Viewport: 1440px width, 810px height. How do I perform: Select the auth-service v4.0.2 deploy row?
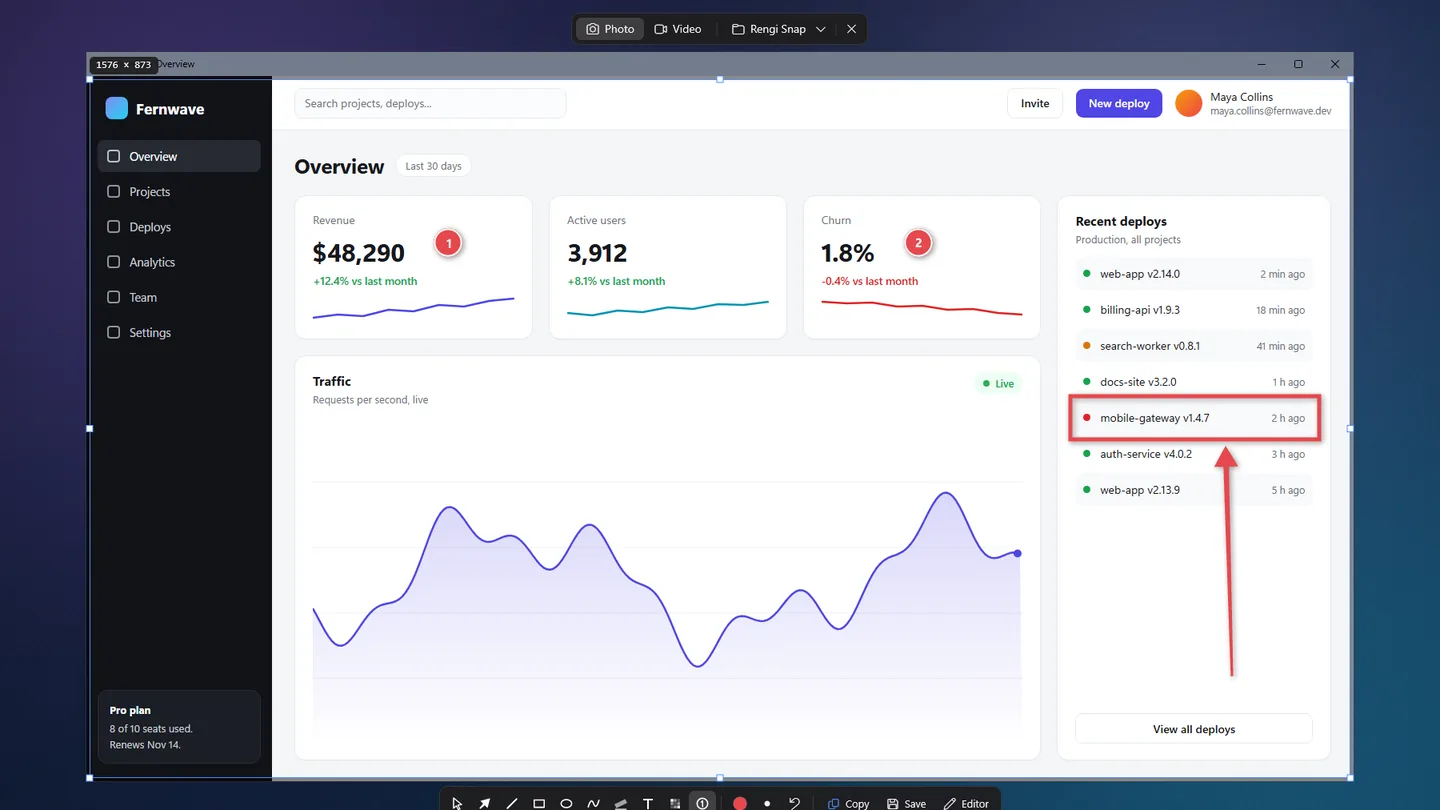click(1194, 454)
